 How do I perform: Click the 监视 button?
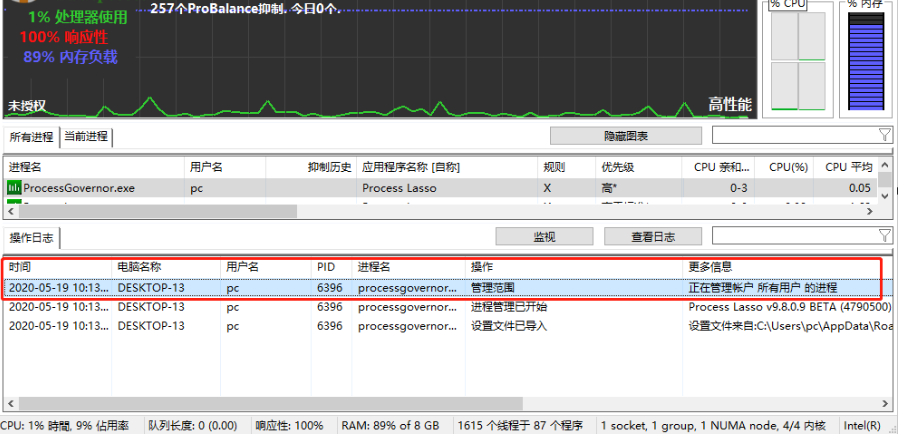point(544,236)
